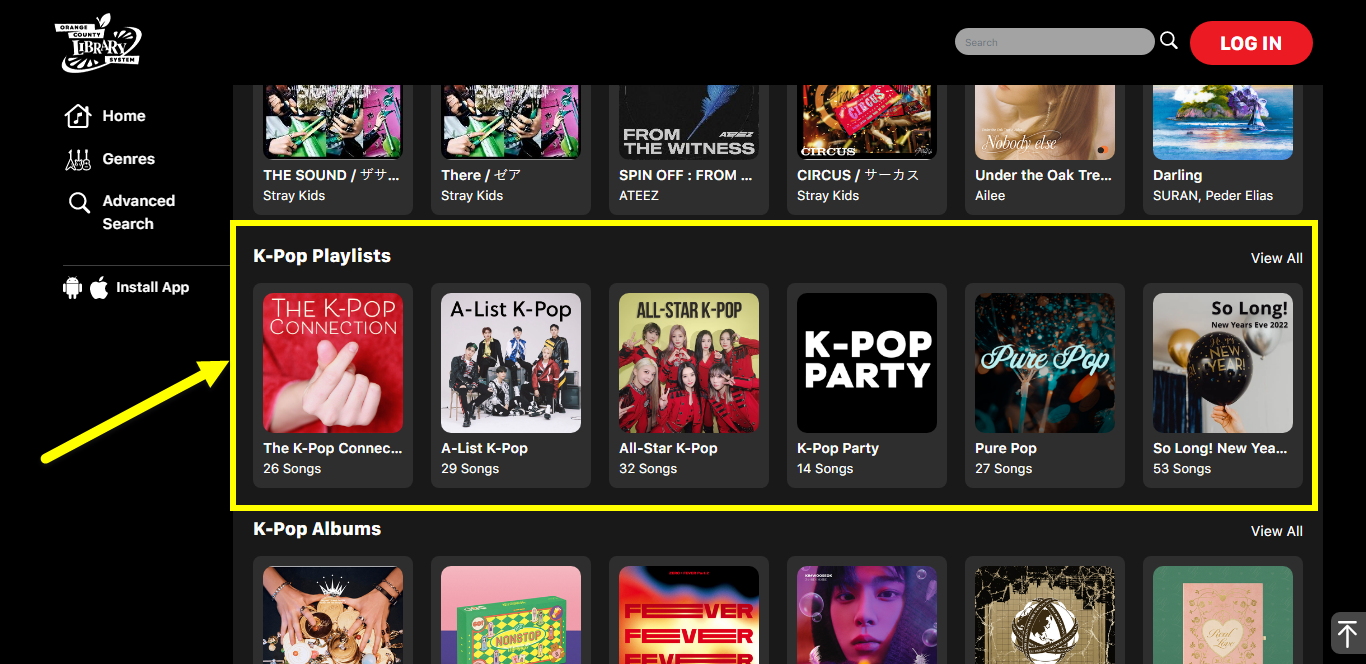
Task: Open the K-Pop Party playlist
Action: coord(867,385)
